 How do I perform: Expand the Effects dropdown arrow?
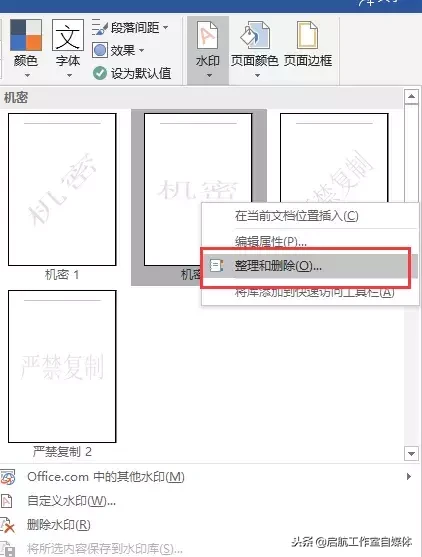point(141,50)
